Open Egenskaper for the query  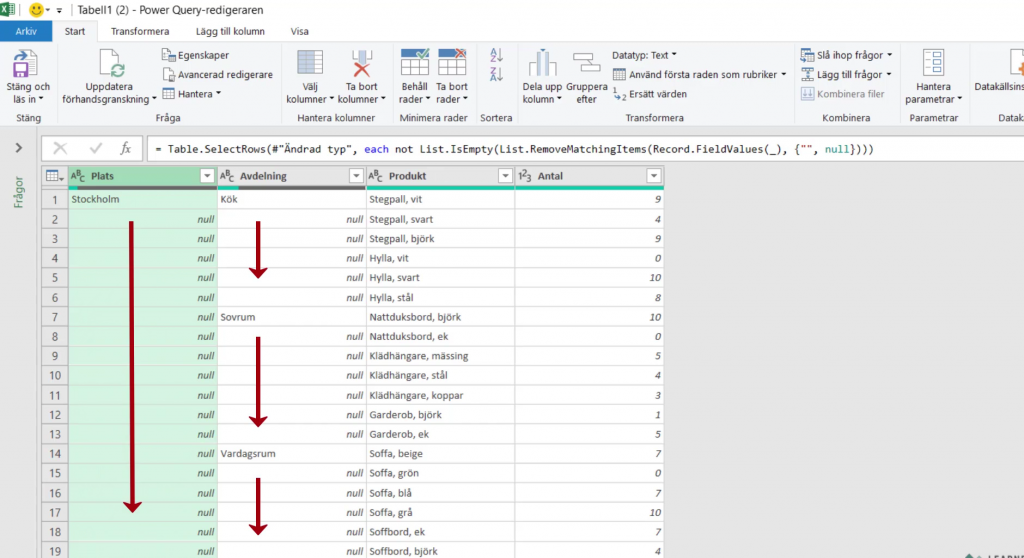click(x=195, y=55)
